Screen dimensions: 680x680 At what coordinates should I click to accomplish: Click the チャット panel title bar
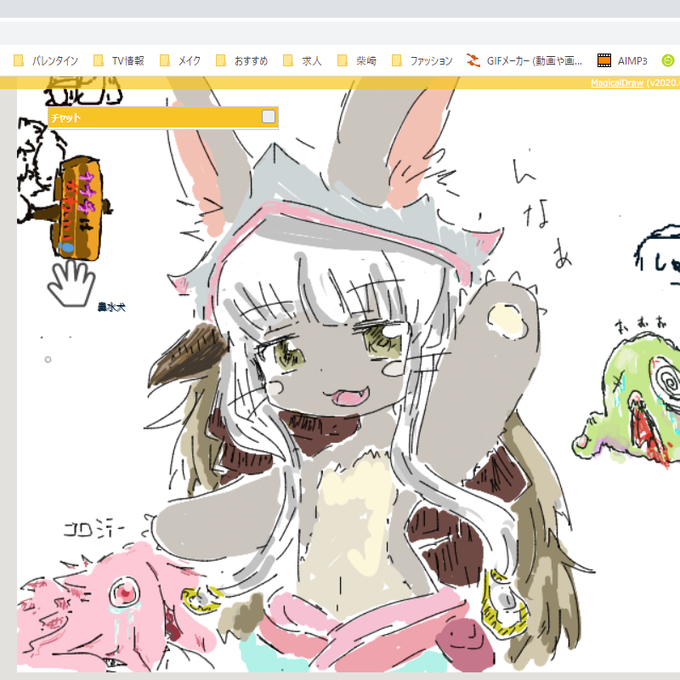coord(163,118)
